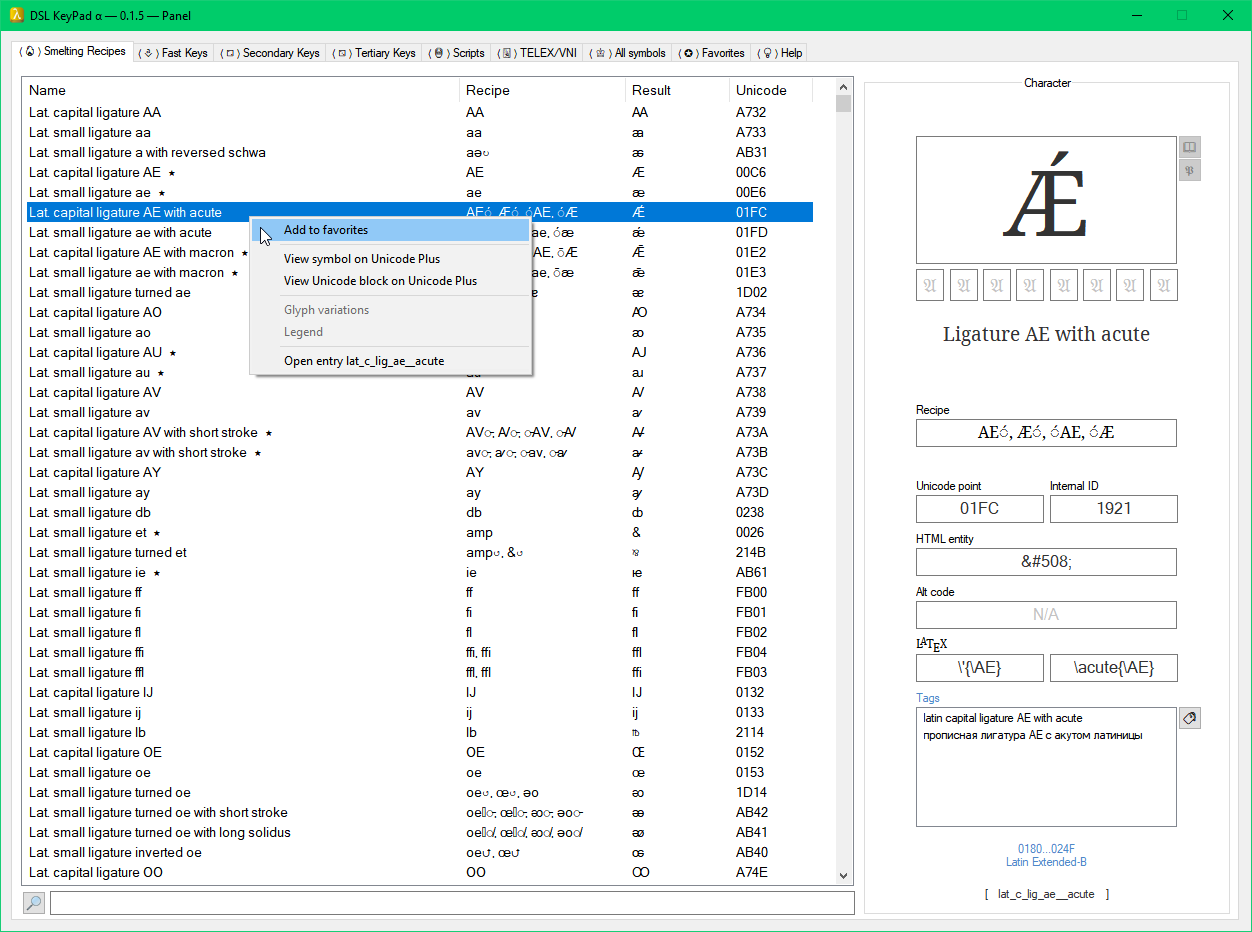
Task: Select row Lat. capital ligature OO
Action: 419,872
